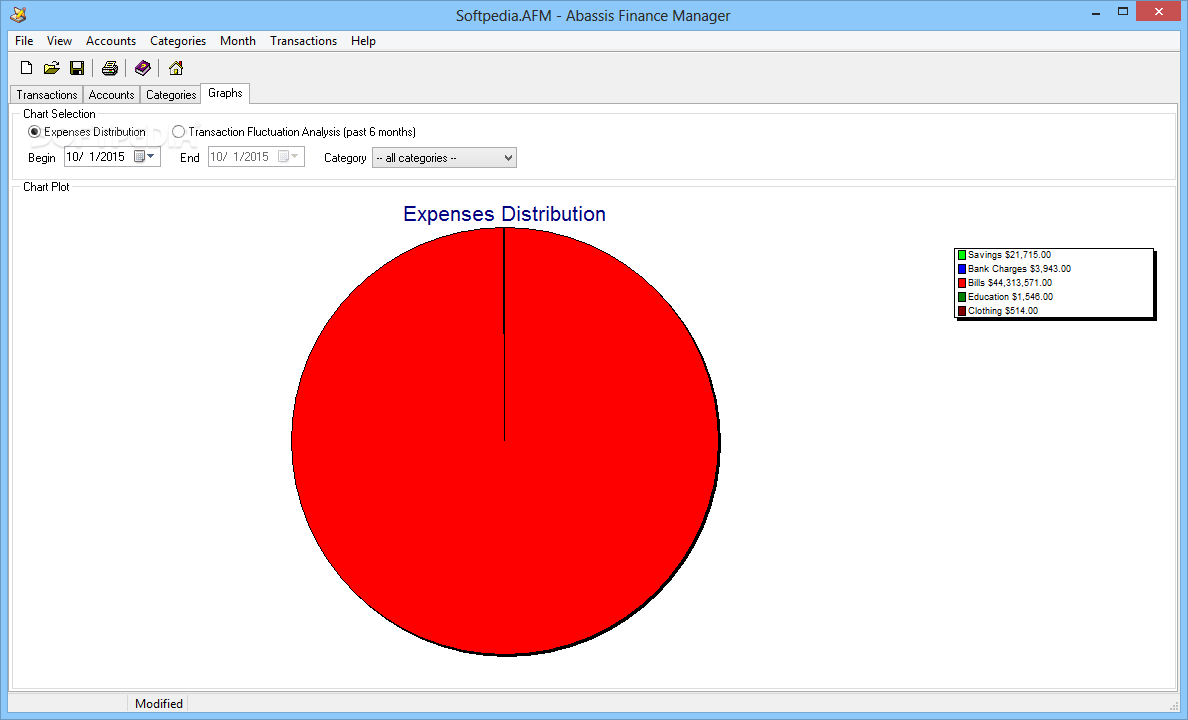Viewport: 1188px width, 720px height.
Task: Click the Bills red legend swatch
Action: (961, 283)
